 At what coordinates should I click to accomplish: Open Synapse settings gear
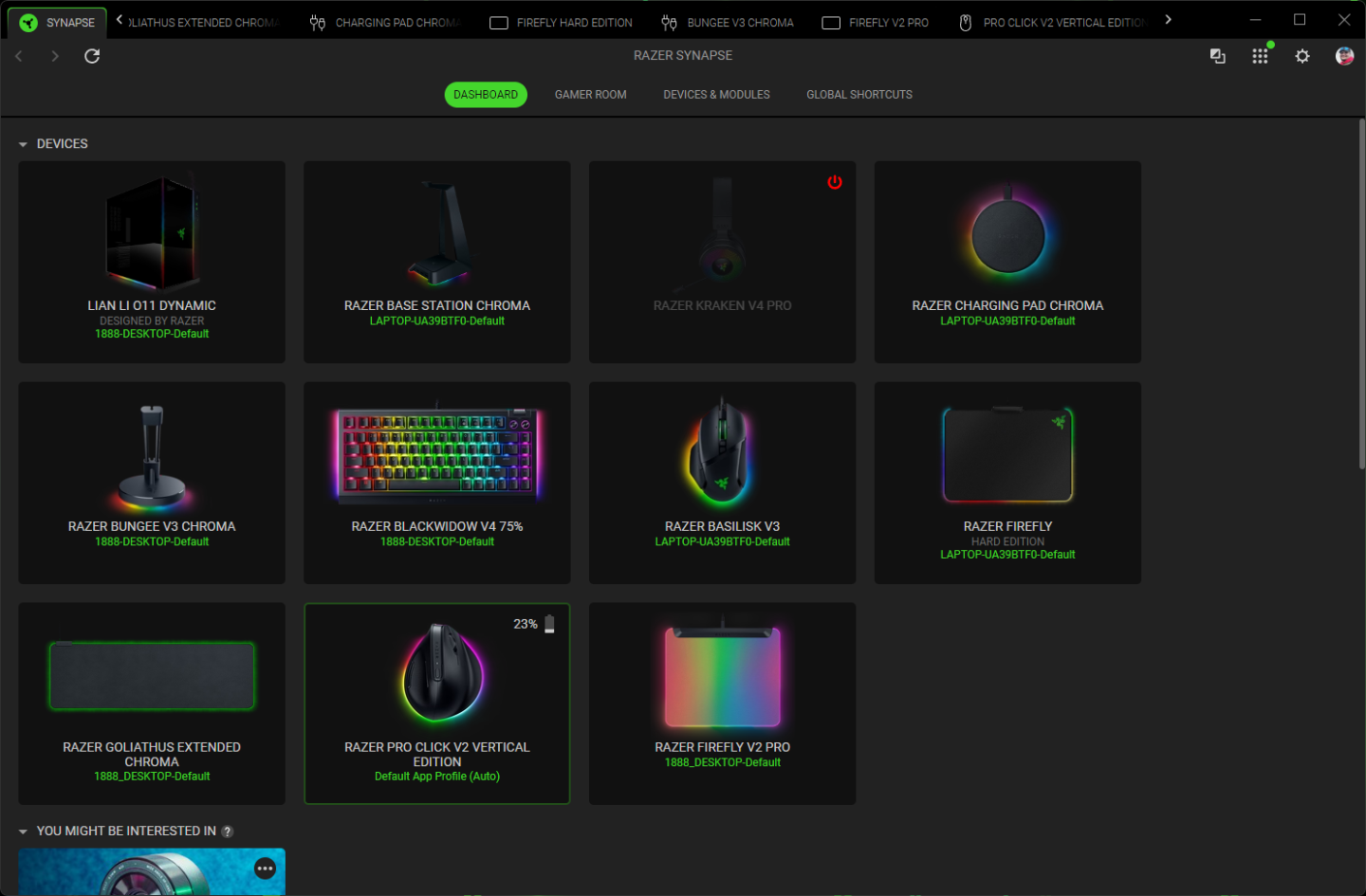pyautogui.click(x=1302, y=56)
